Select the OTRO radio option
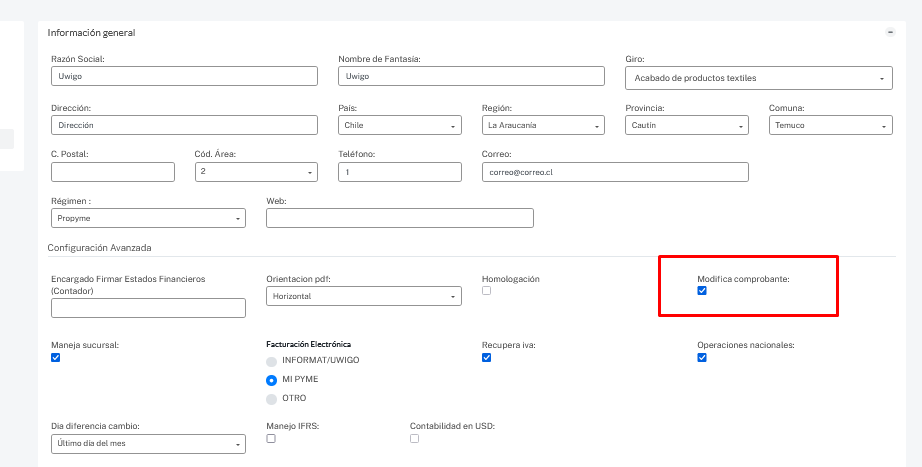 coord(271,399)
